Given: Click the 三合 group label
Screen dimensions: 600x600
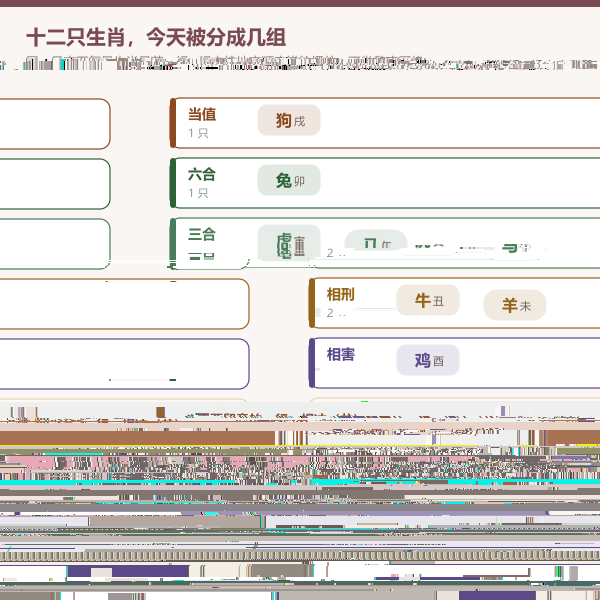Looking at the screenshot, I should click(x=202, y=234).
